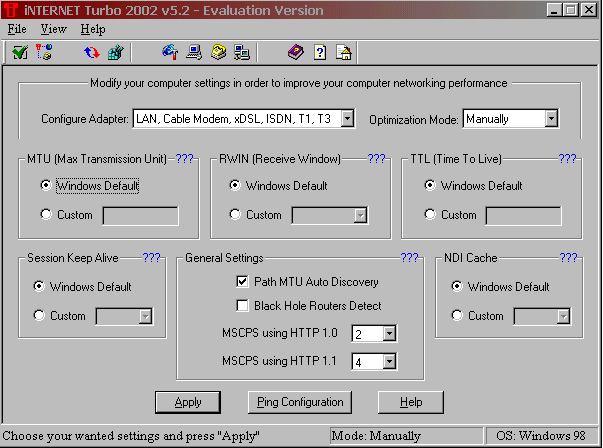Select TTL Windows Default radio button

coord(430,185)
